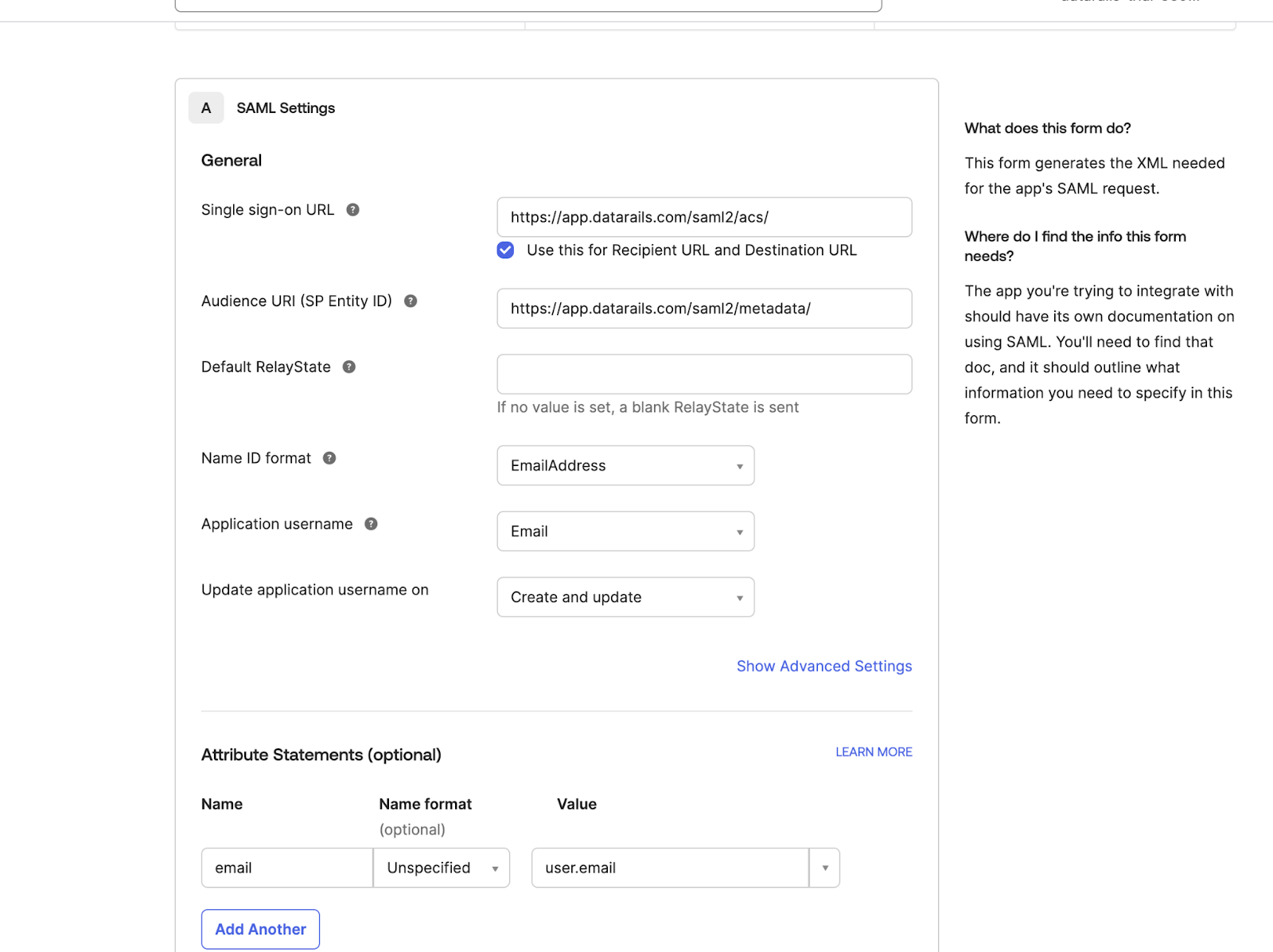Viewport: 1273px width, 952px height.
Task: Show help for Name ID format
Action: [x=329, y=458]
